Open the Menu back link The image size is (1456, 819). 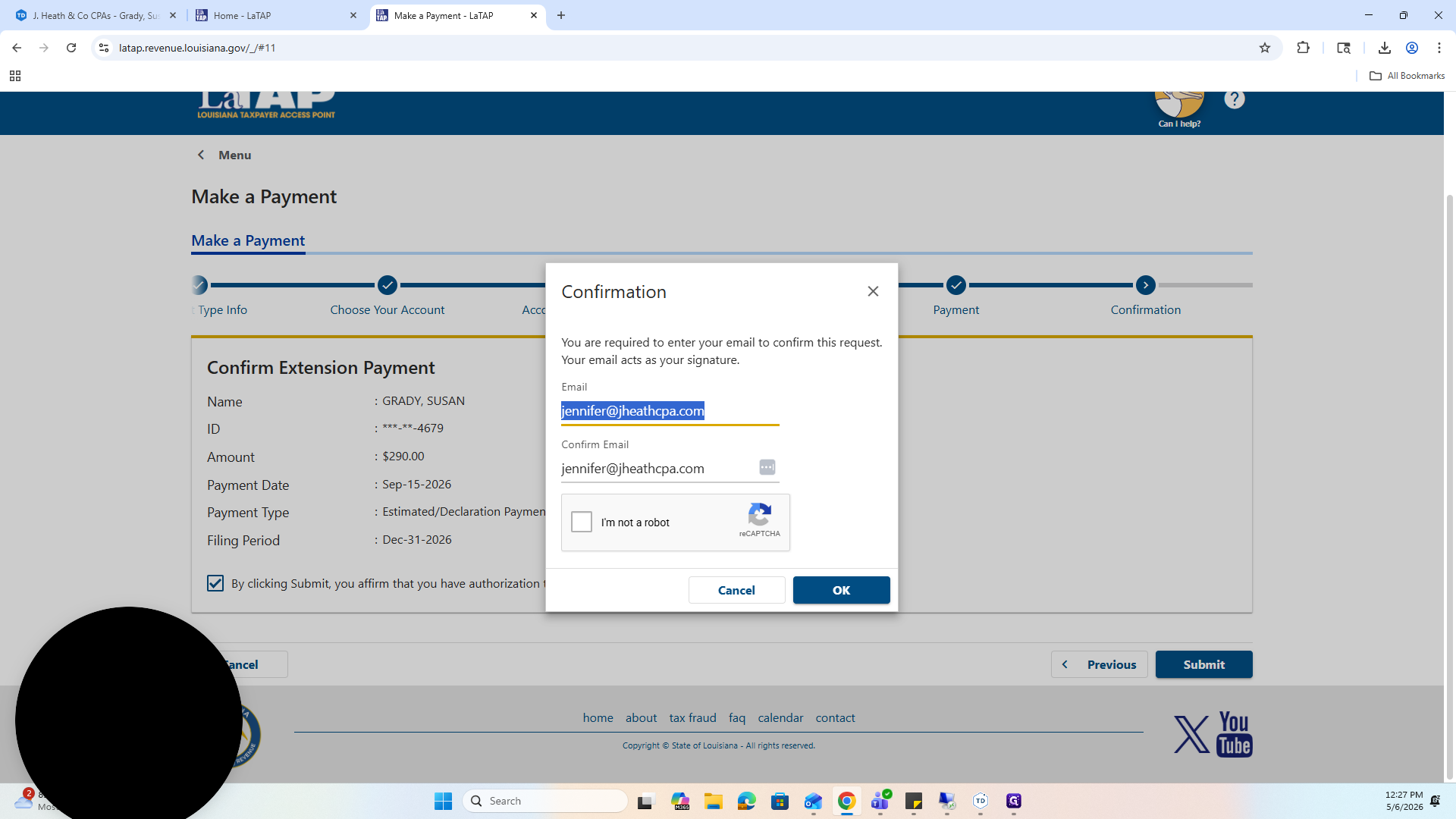point(224,155)
